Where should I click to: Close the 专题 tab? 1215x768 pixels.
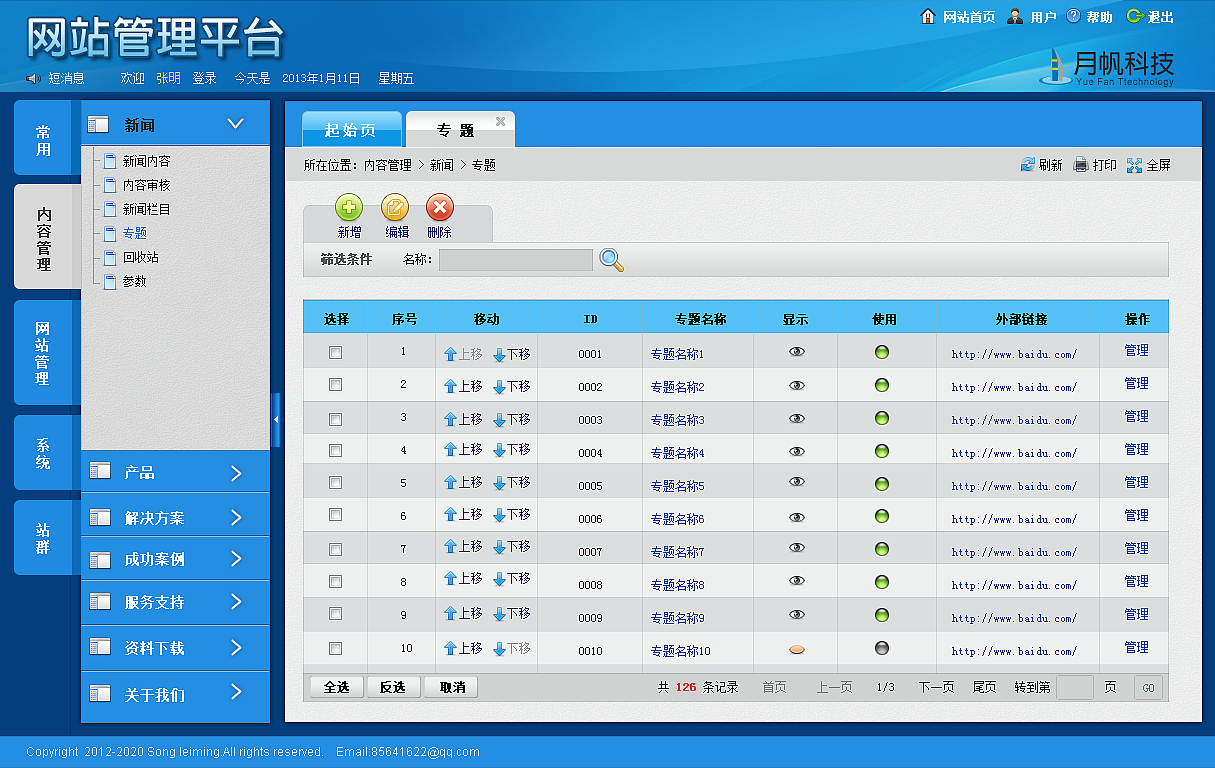coord(501,122)
